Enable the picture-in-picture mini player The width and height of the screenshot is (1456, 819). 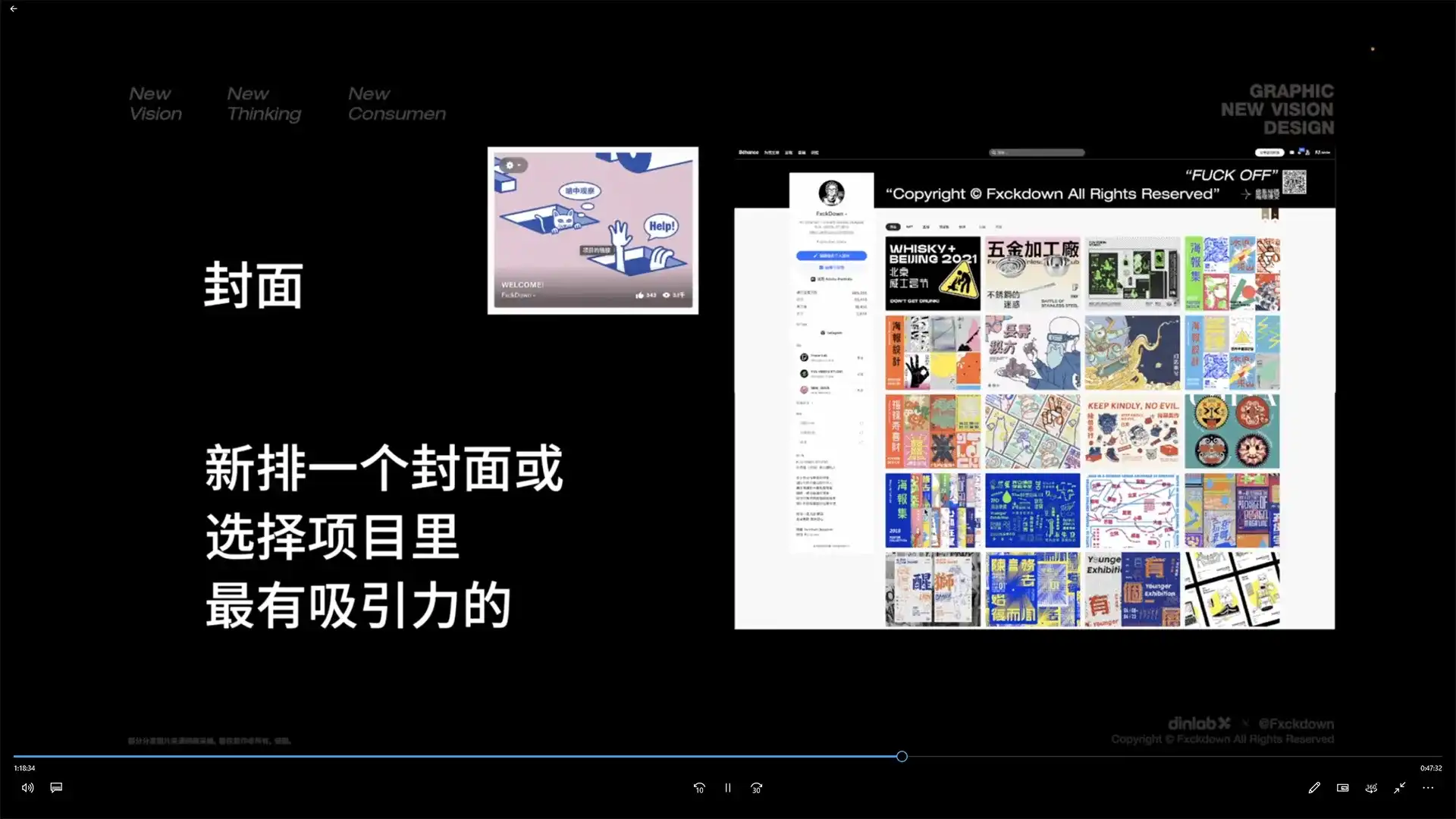click(1341, 788)
